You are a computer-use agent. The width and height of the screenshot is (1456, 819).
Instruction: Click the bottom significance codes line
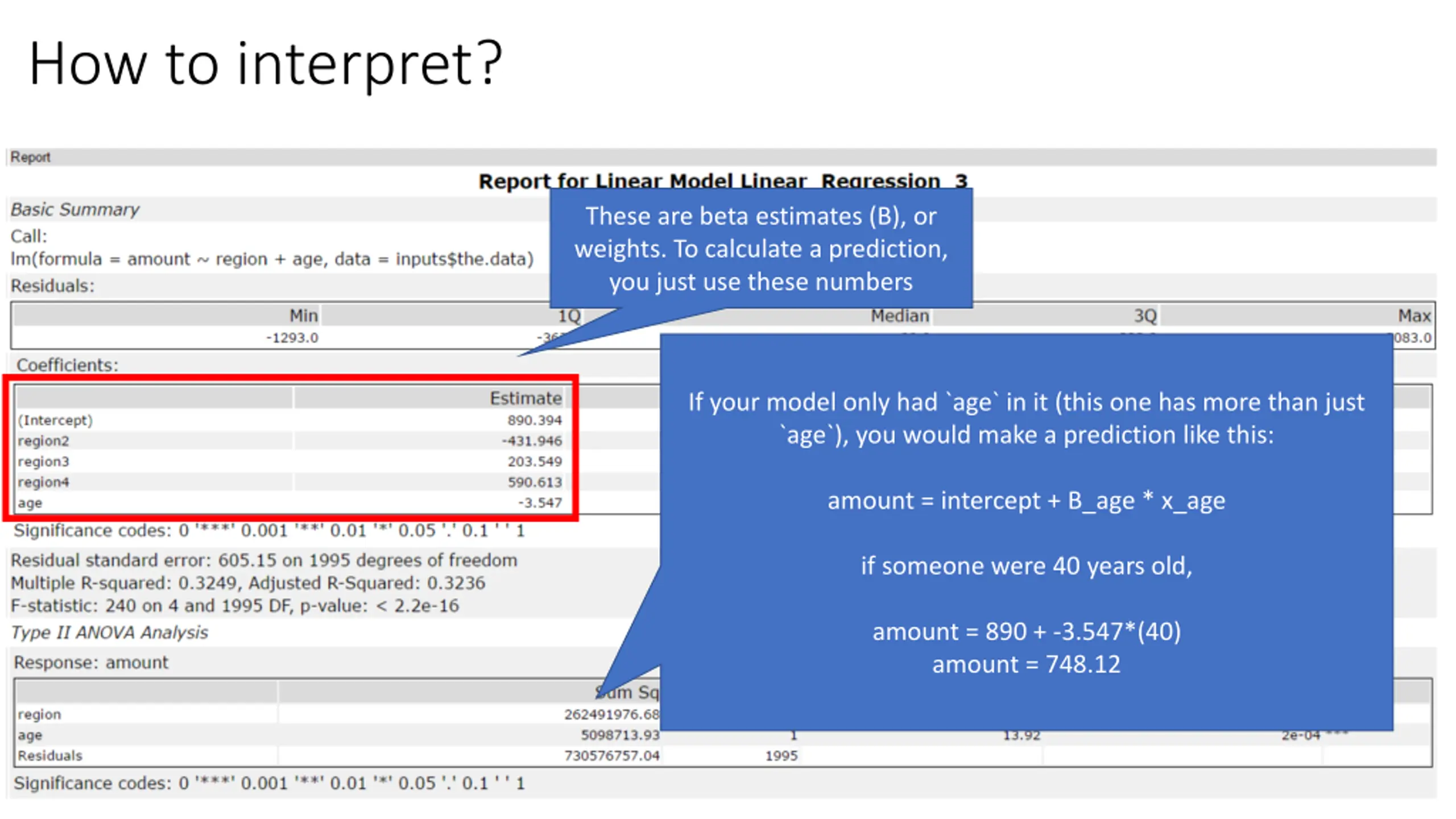268,784
